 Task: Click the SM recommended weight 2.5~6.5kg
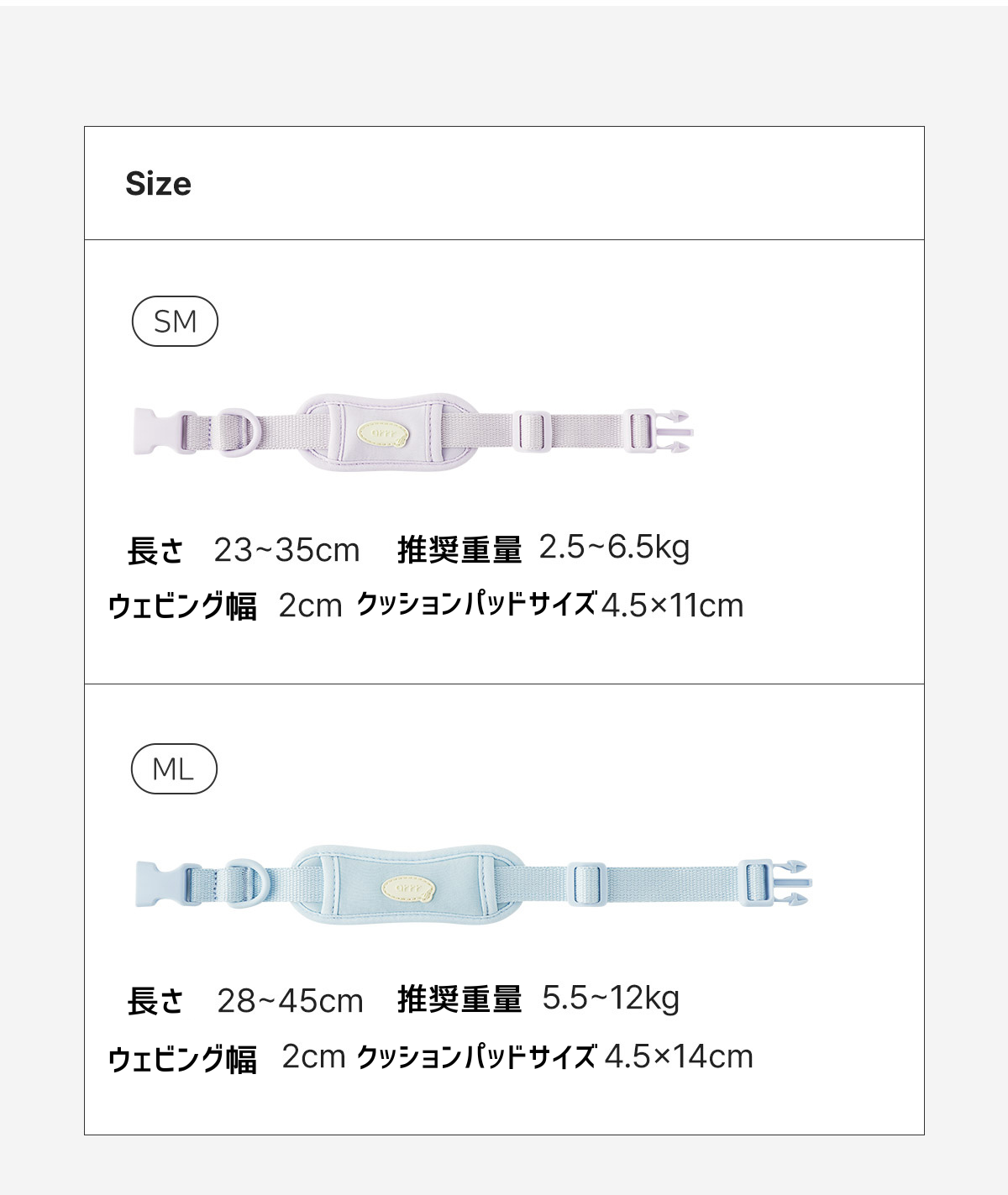[x=615, y=548]
